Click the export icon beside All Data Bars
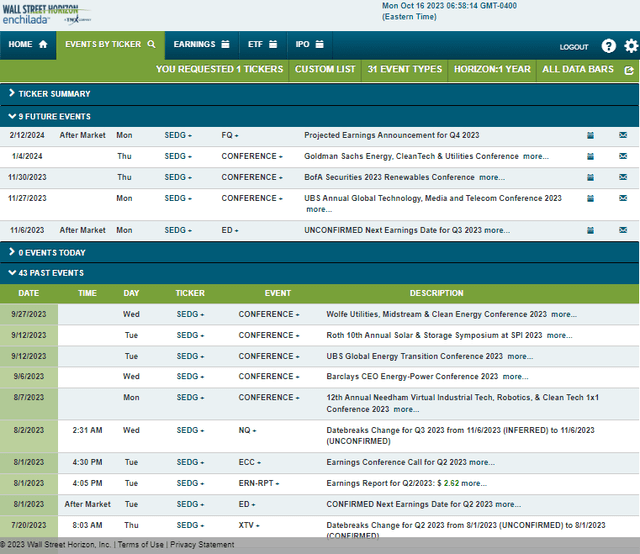The image size is (640, 554). click(x=629, y=70)
